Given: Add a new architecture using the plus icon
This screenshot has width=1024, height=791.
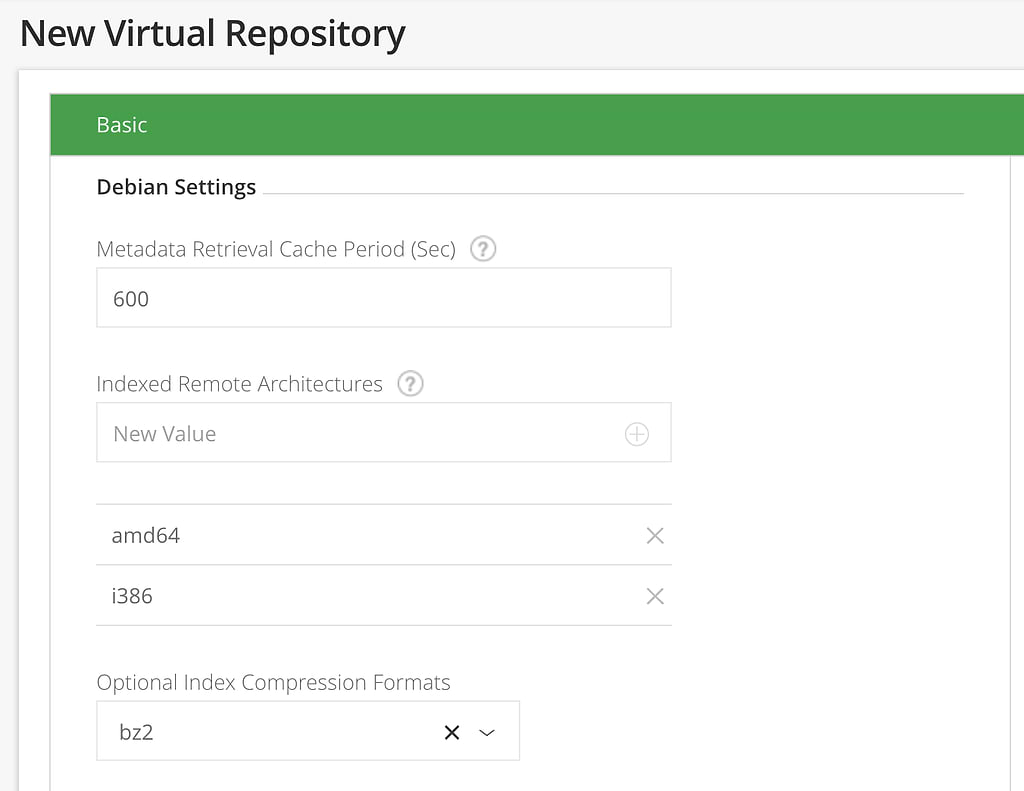Looking at the screenshot, I should 637,432.
